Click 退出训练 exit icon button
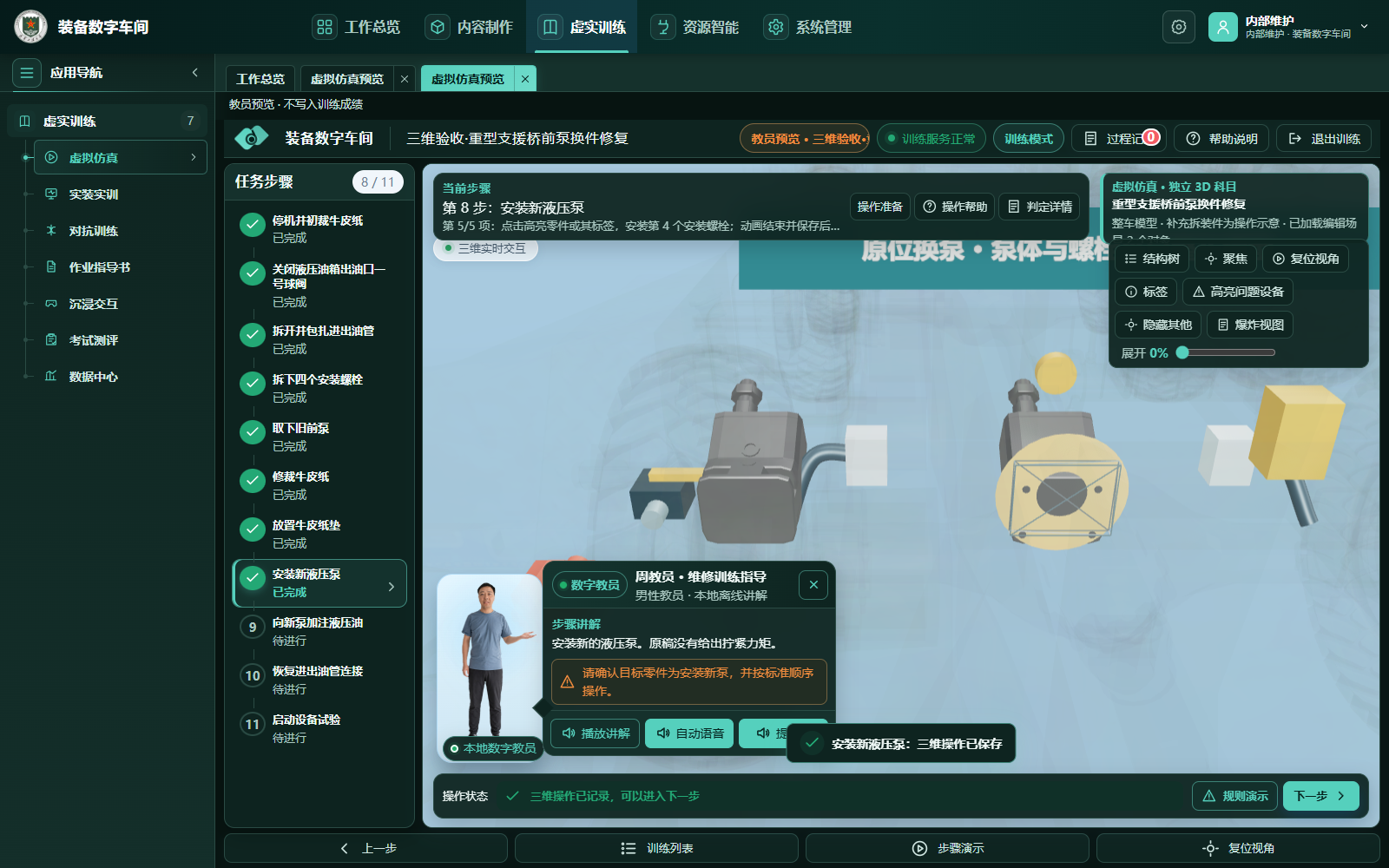Image resolution: width=1389 pixels, height=868 pixels. click(1324, 139)
